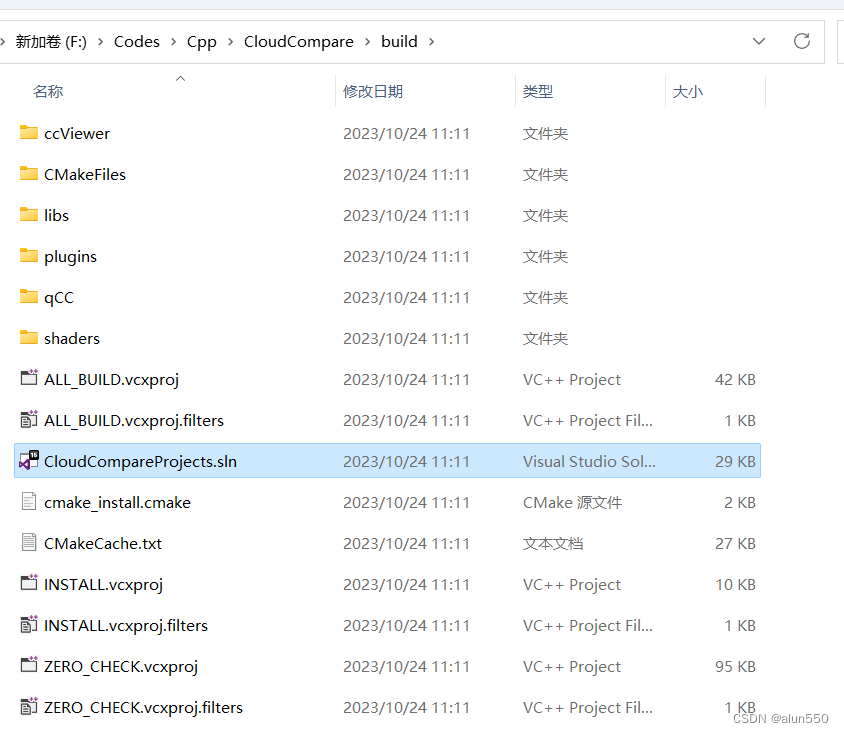Viewport: 844px width, 733px height.
Task: Click the 29 KB size cell
Action: [735, 461]
